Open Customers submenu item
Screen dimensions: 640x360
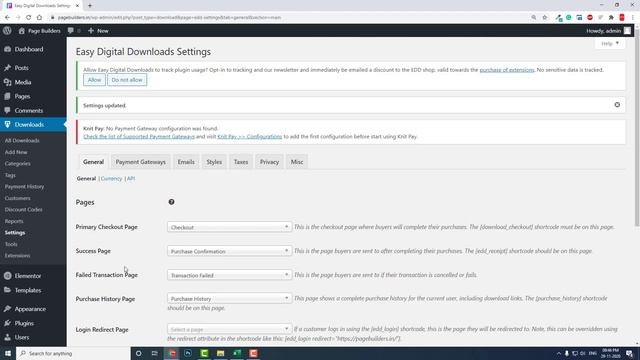18,198
